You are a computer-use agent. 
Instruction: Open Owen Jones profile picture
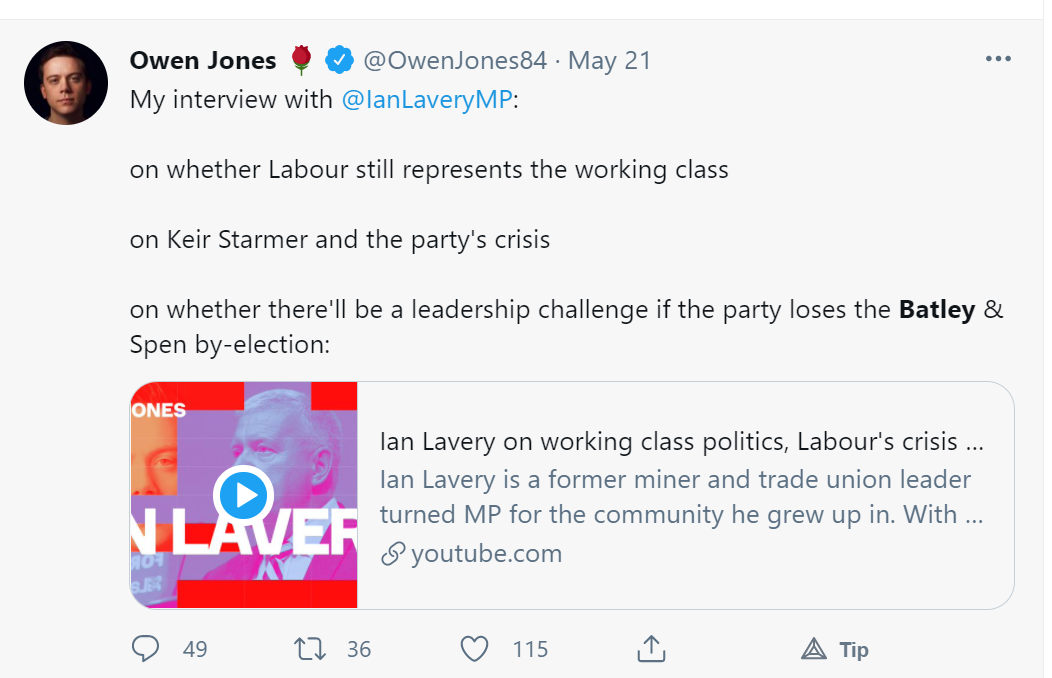[x=66, y=83]
